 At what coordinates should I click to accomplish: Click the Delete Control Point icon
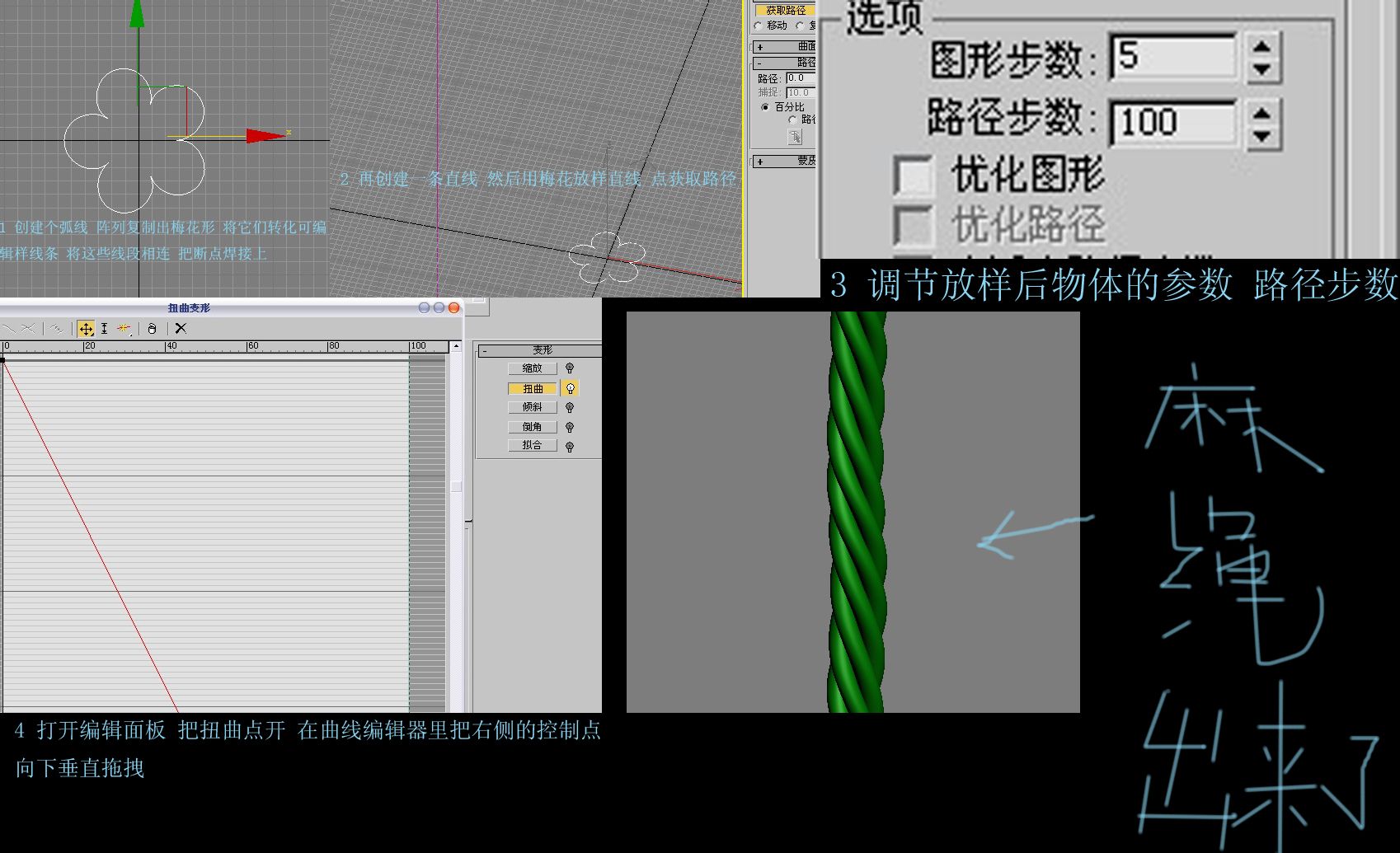(152, 329)
